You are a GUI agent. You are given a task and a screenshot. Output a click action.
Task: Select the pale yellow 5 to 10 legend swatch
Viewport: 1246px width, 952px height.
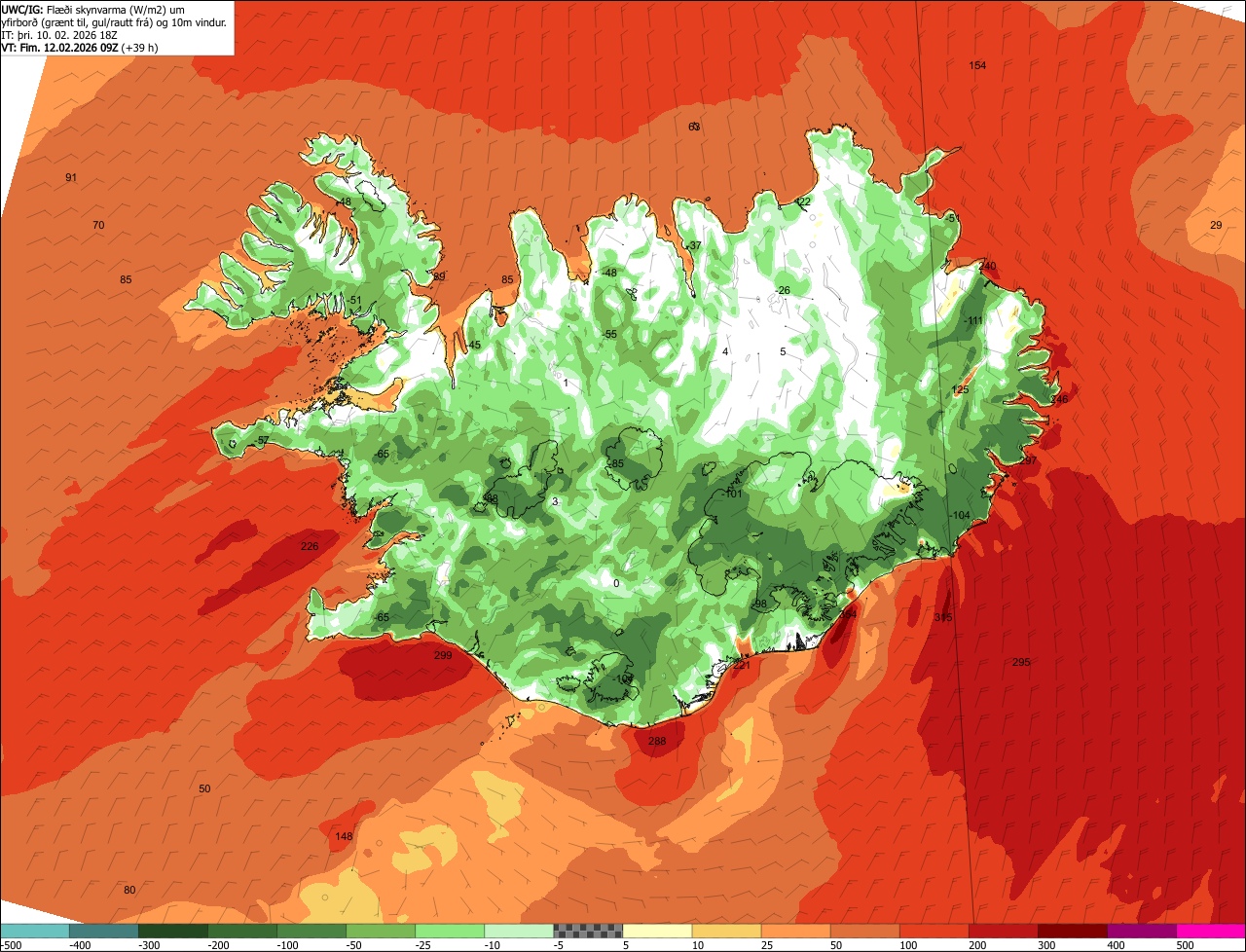click(657, 931)
